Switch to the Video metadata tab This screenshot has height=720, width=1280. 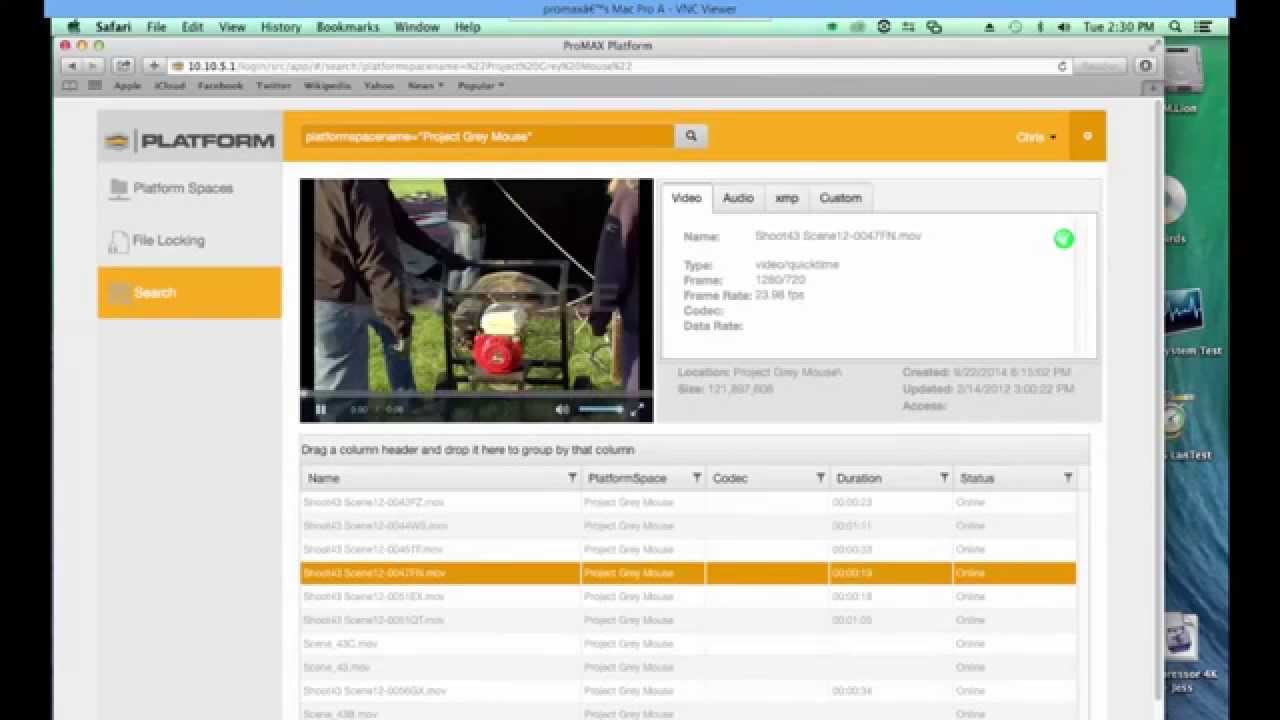(686, 198)
